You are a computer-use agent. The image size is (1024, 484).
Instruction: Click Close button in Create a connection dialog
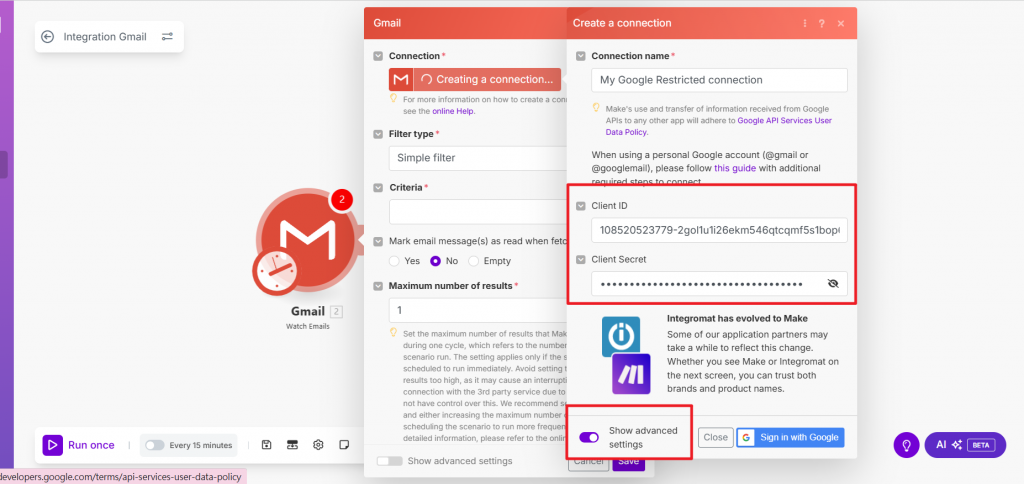(x=716, y=437)
